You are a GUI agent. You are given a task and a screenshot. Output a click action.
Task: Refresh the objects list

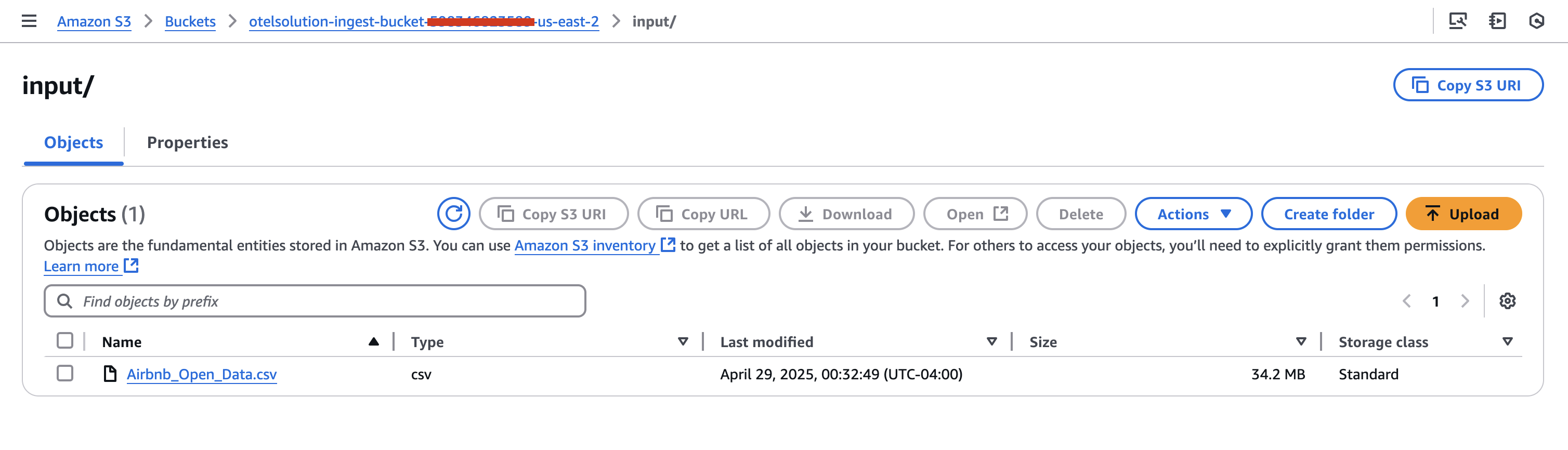(x=453, y=214)
